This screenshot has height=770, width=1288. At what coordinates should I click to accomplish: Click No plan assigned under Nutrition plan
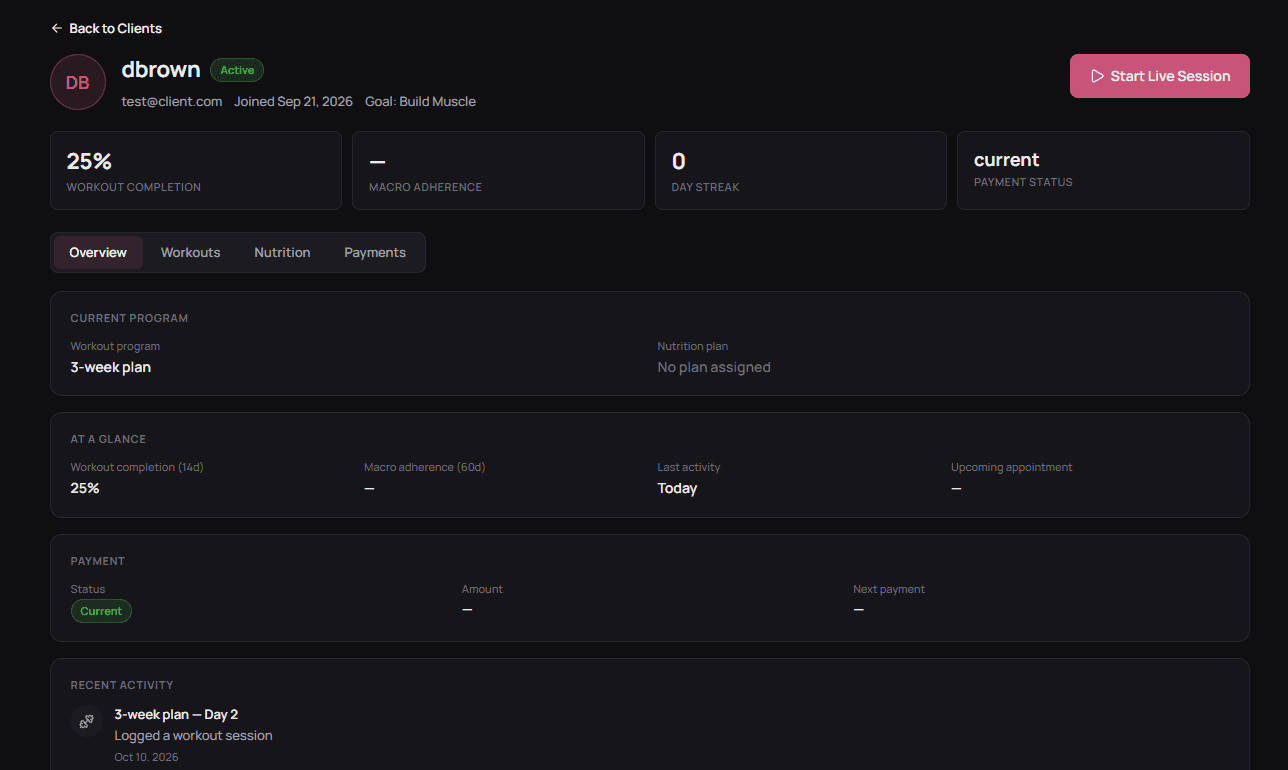714,367
